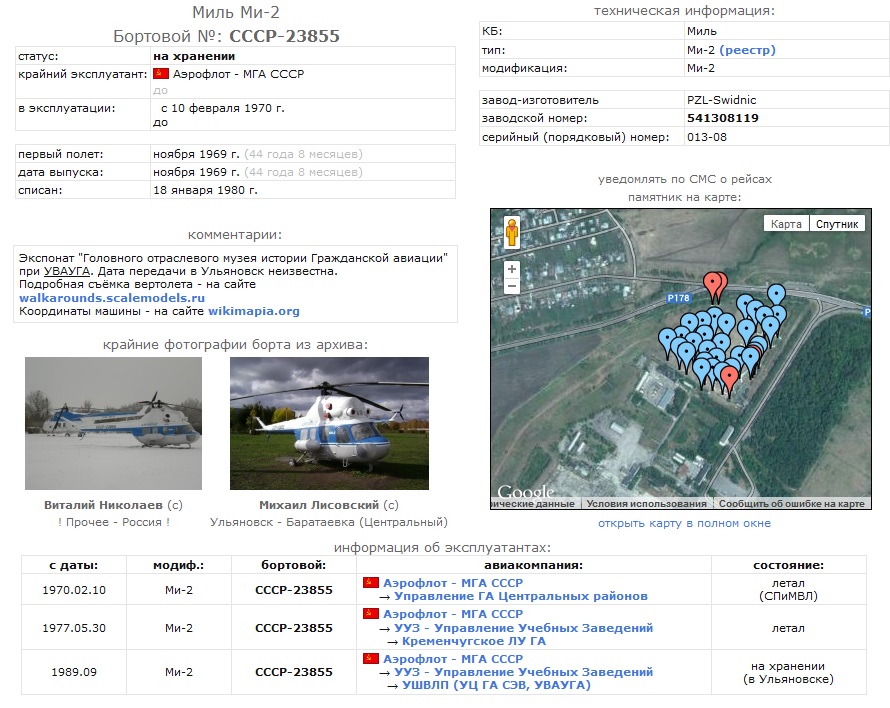Zoom out on the map
The image size is (890, 708).
coord(512,286)
